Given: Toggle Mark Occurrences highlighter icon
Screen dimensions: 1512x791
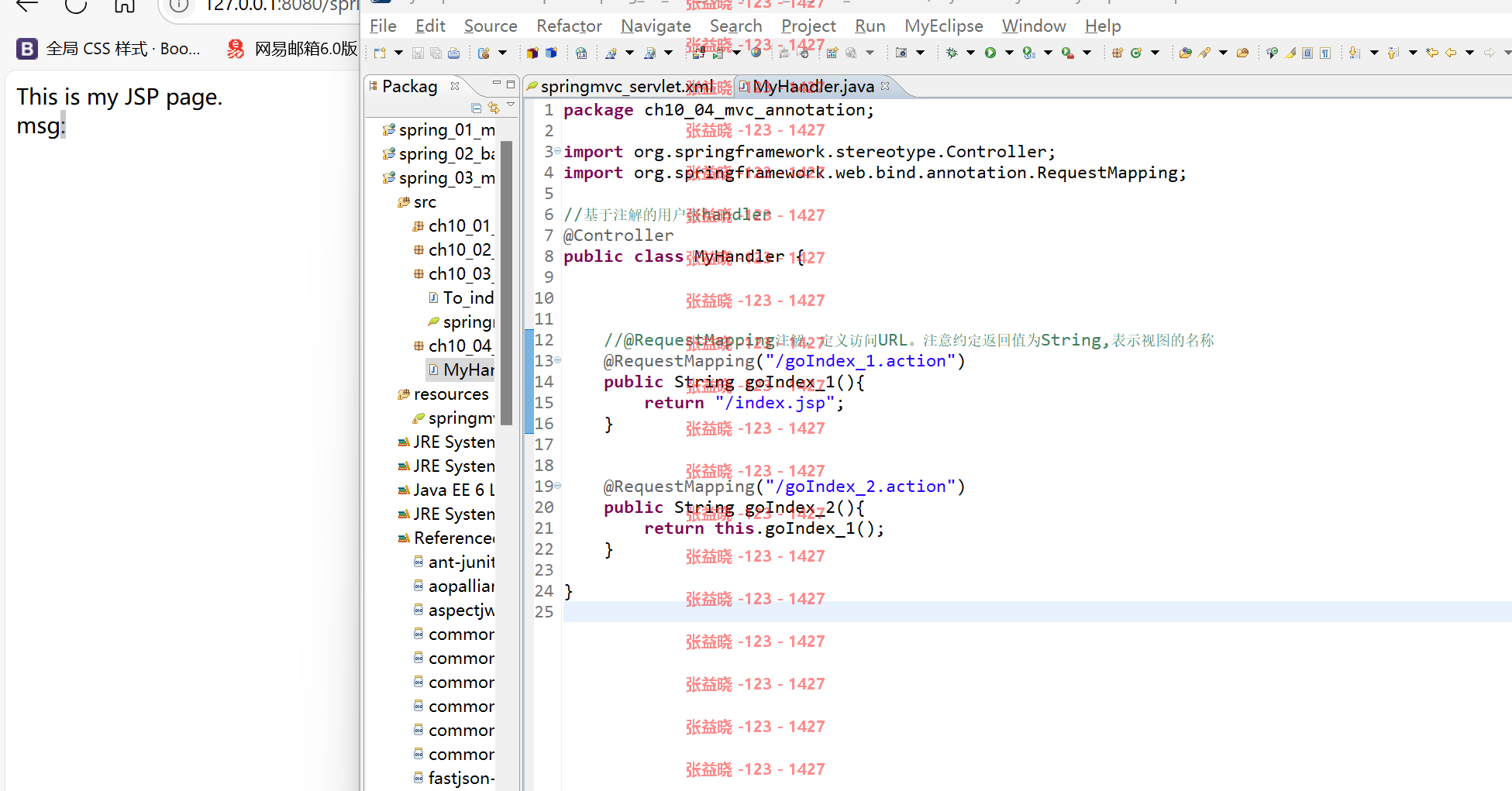Looking at the screenshot, I should (x=1290, y=53).
